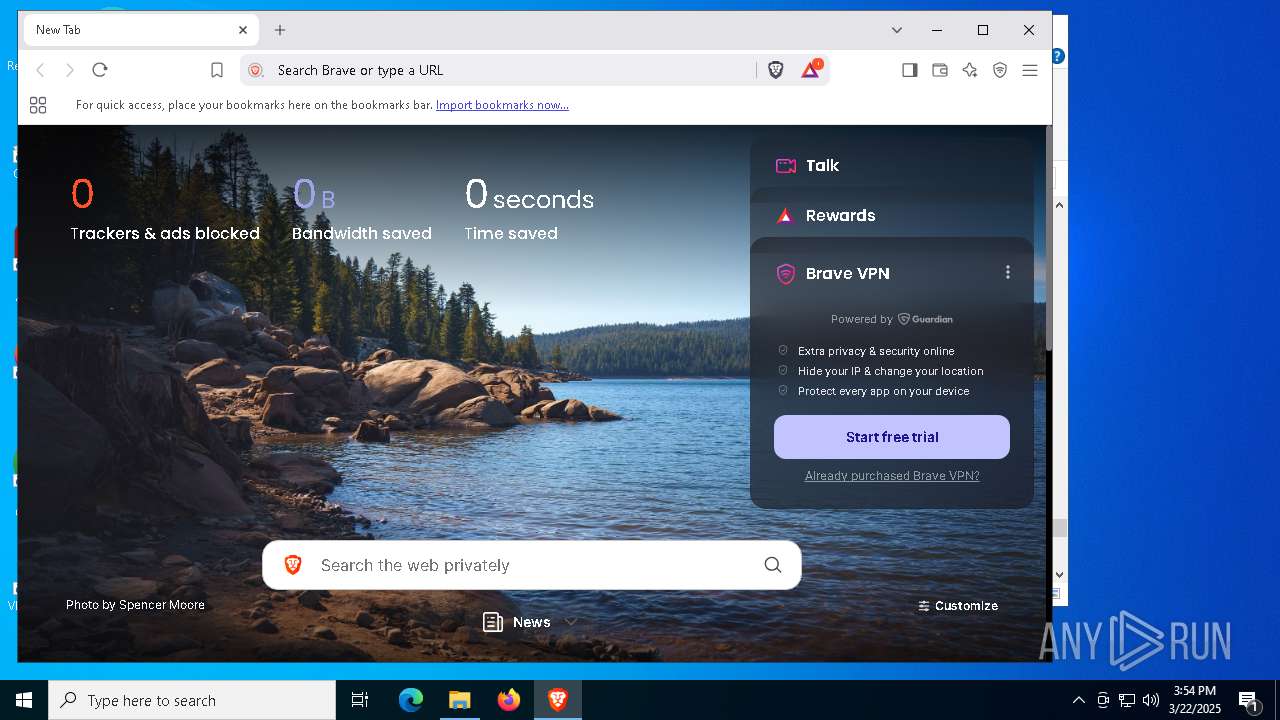Click the Brave Shields lion icon
The height and width of the screenshot is (720, 1280).
[775, 70]
